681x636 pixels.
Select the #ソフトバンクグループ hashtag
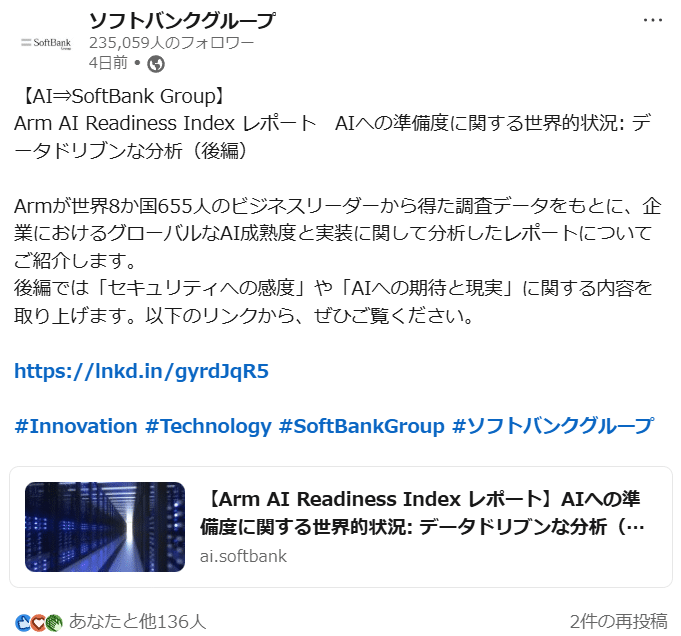553,426
